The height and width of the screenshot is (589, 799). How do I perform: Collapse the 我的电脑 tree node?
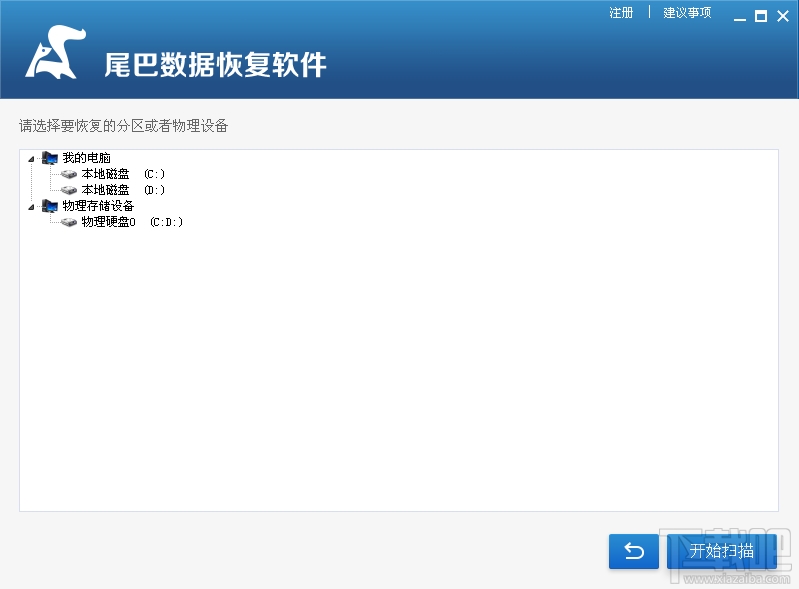31,159
